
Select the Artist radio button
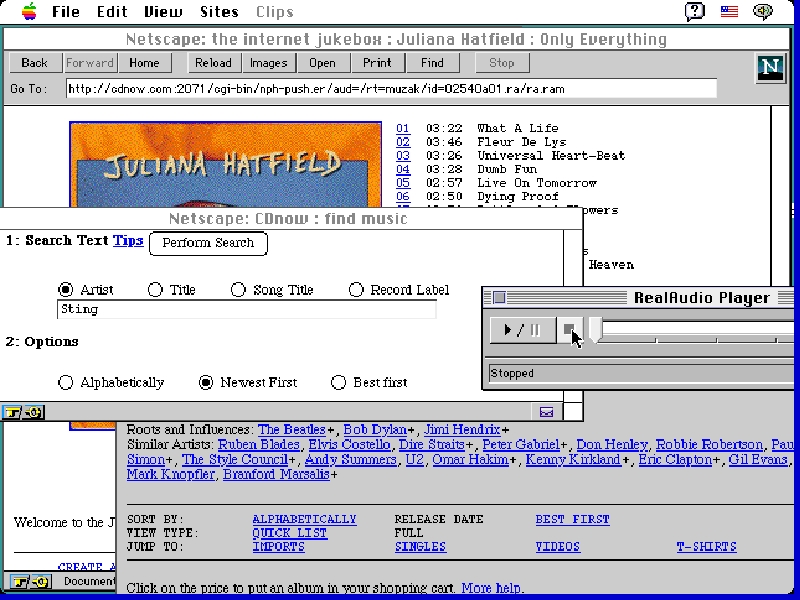(x=65, y=290)
